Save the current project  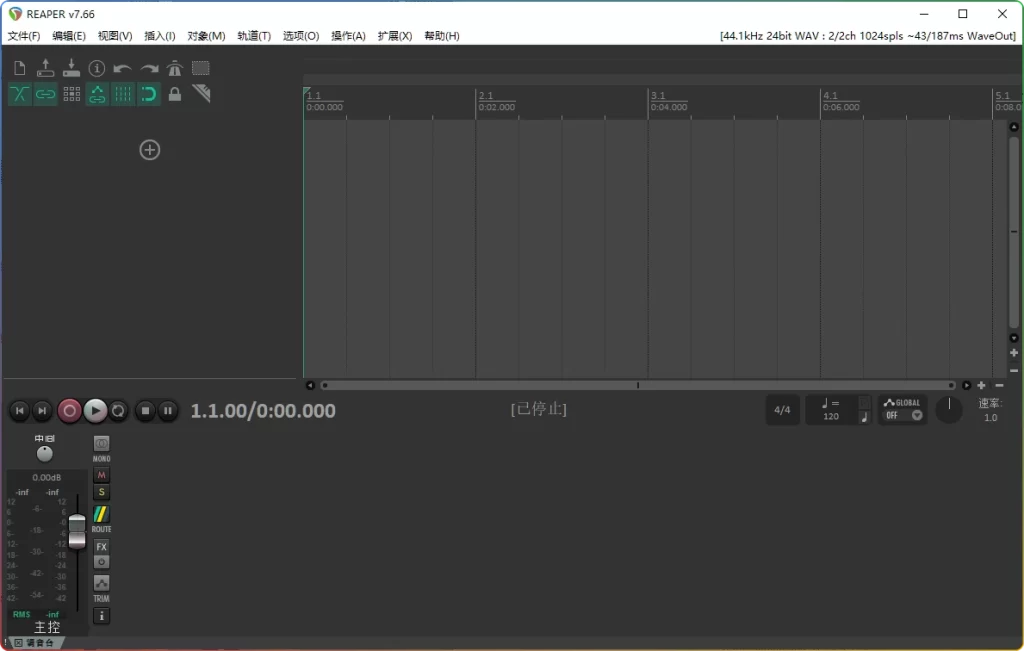pos(71,67)
